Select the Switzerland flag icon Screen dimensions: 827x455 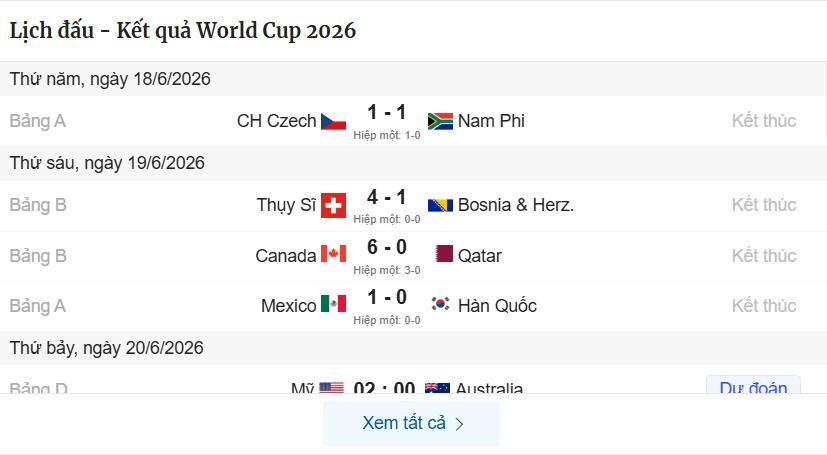click(333, 205)
